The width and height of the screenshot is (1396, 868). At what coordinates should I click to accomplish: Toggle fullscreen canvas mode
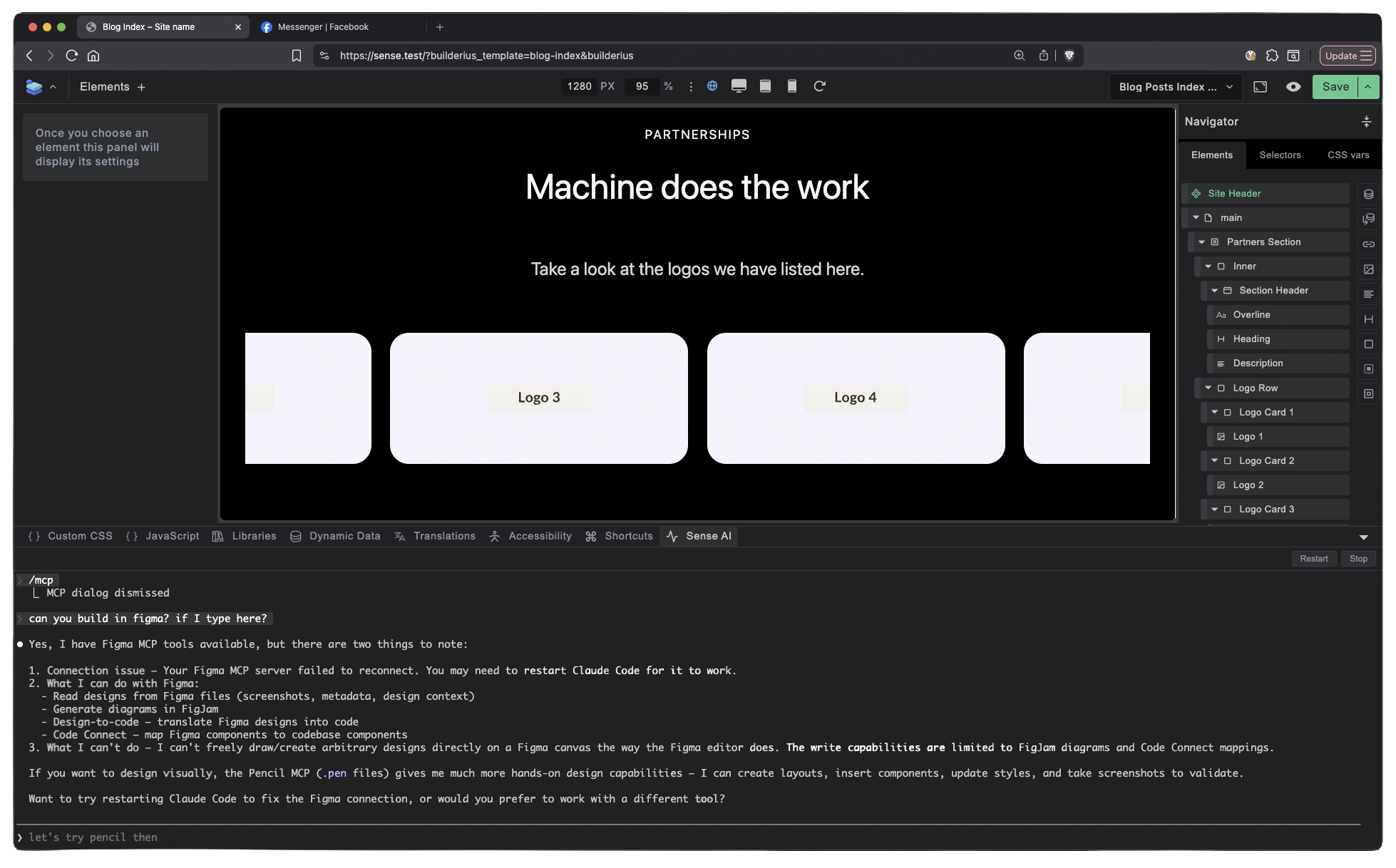(x=1261, y=86)
